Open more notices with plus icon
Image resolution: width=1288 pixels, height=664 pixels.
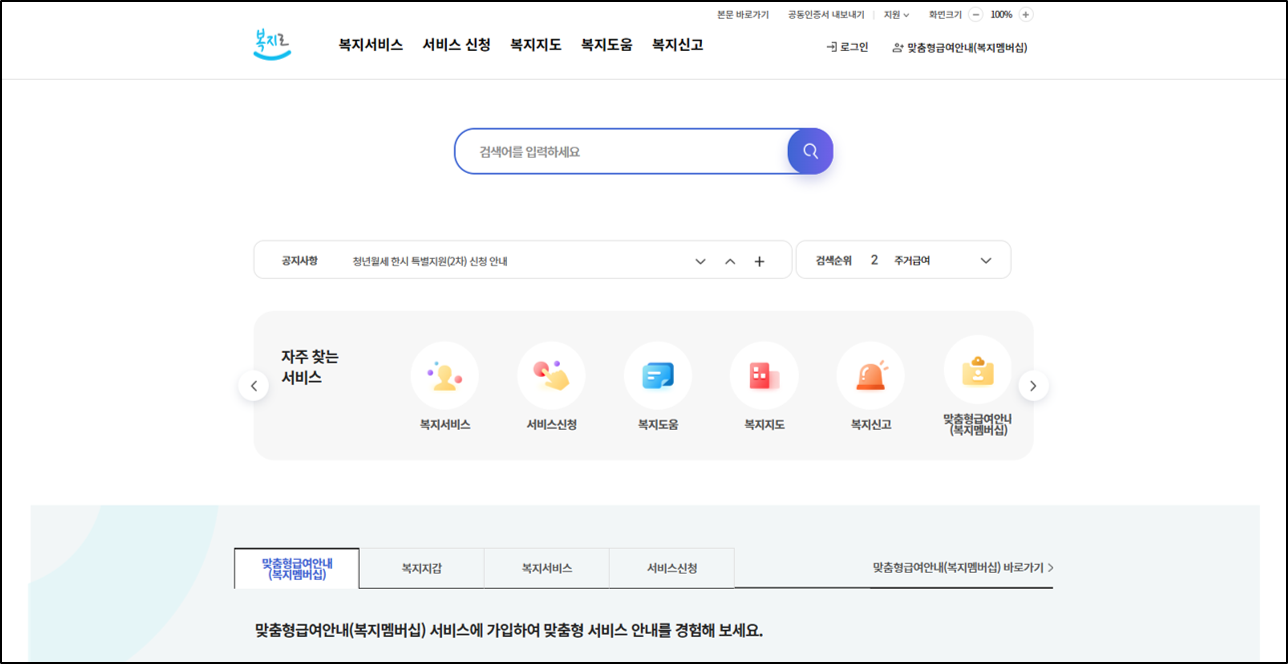pos(759,261)
